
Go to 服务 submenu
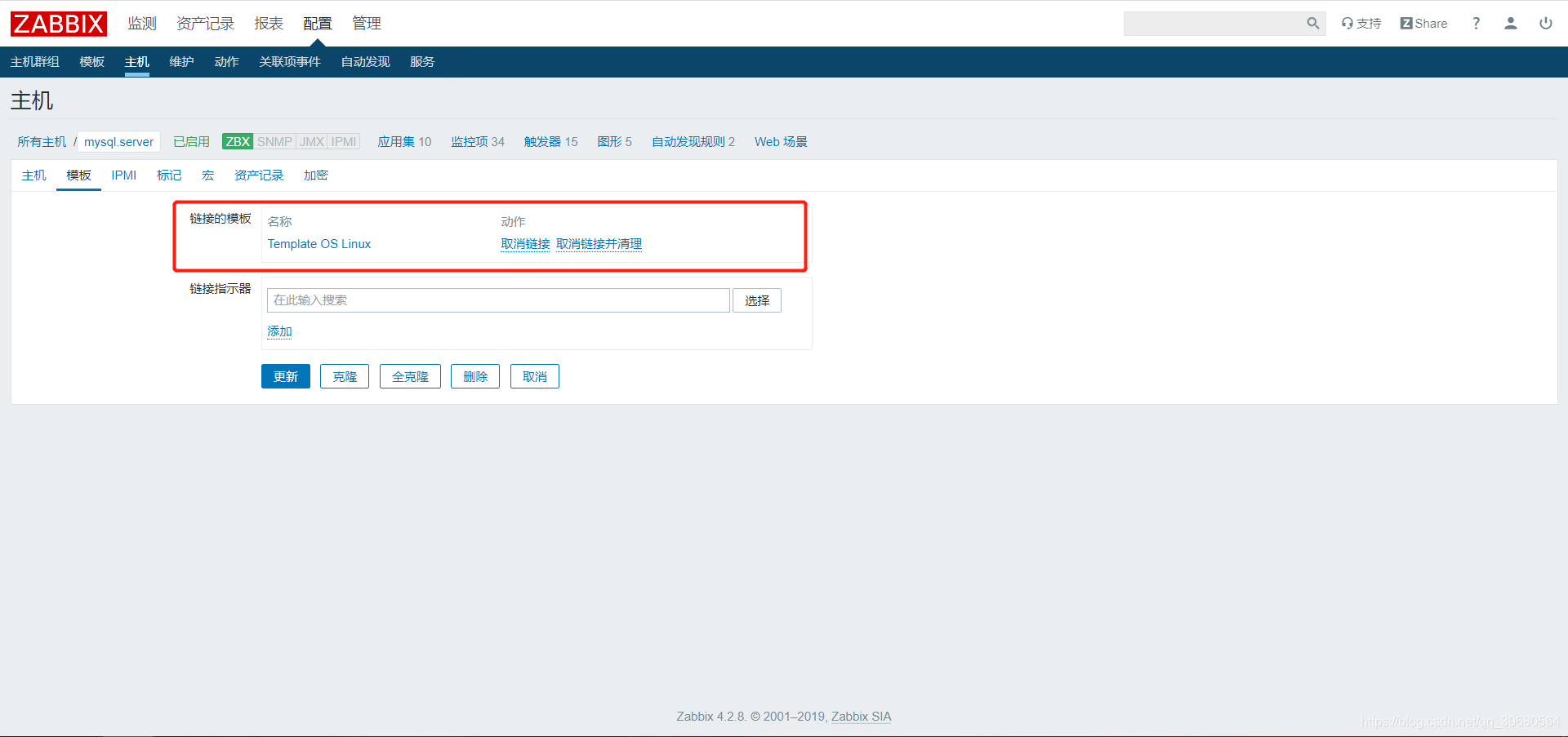click(x=422, y=62)
